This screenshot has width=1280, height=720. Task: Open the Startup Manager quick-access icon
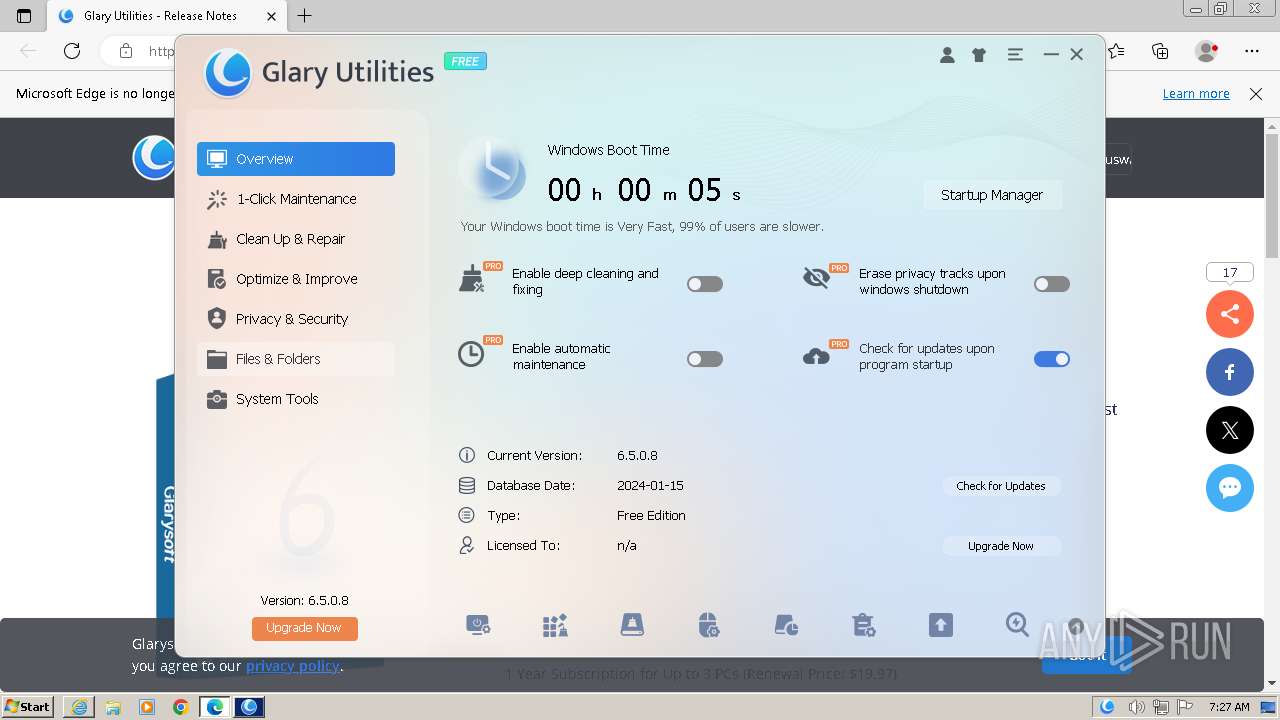478,626
